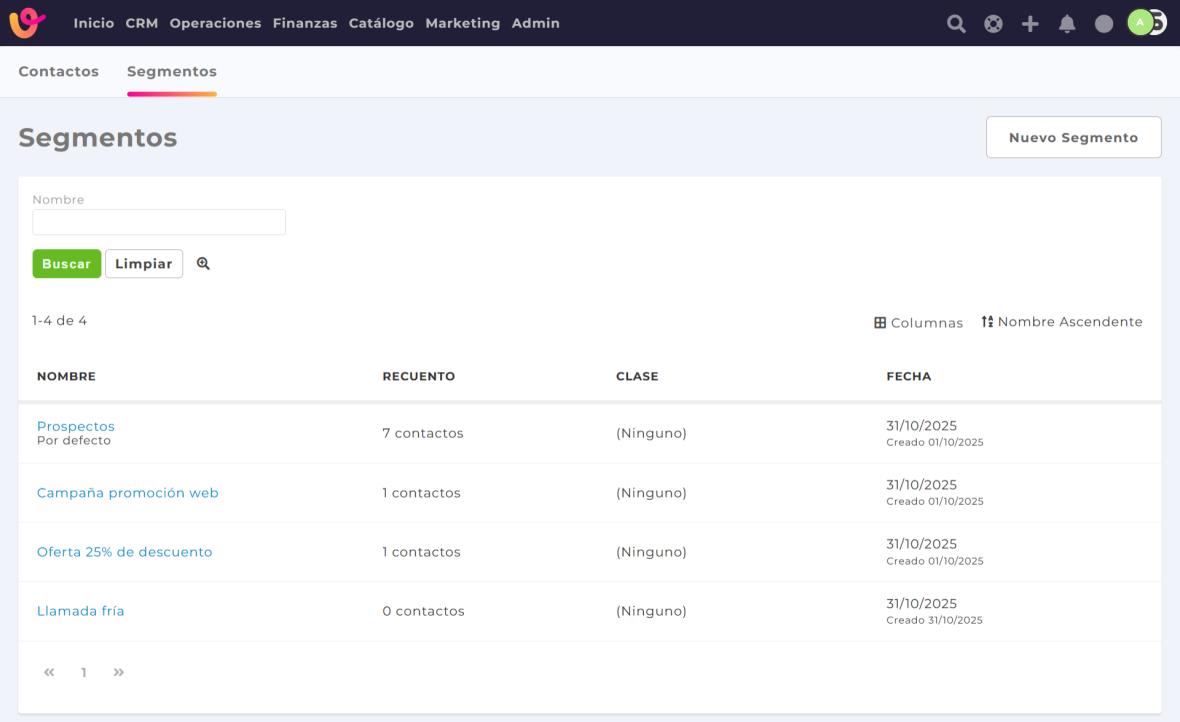
Task: Change the Nombre Ascendente sort order
Action: [1062, 322]
